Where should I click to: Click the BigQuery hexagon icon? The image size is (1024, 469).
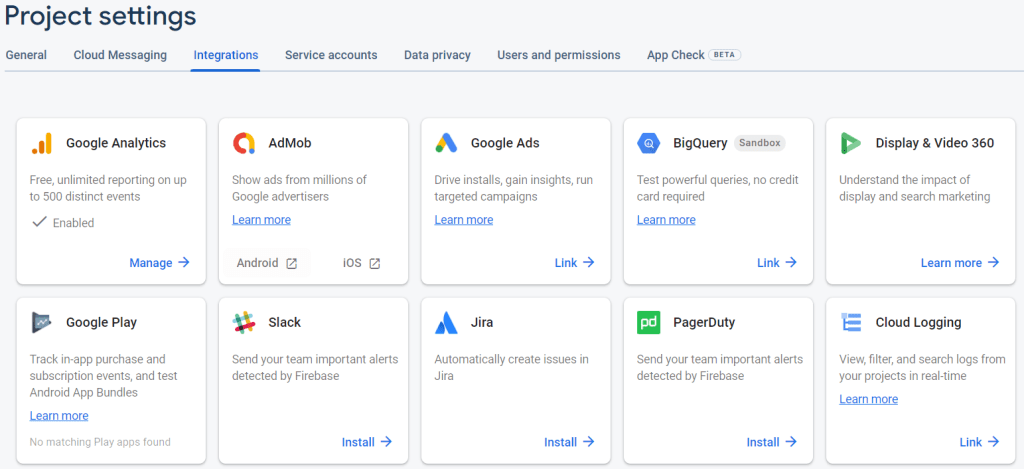648,143
